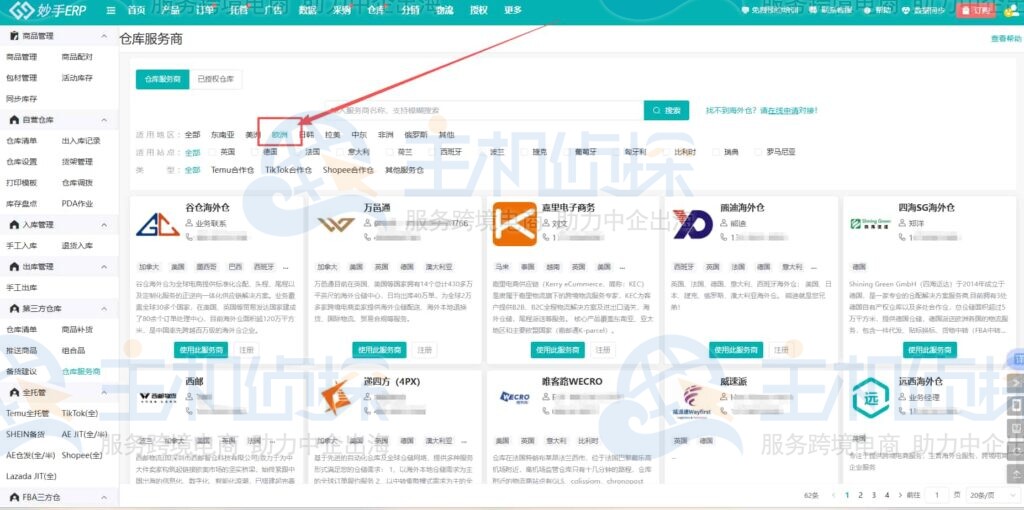Check the 法国 site checkbox
The image size is (1024, 510).
point(296,152)
